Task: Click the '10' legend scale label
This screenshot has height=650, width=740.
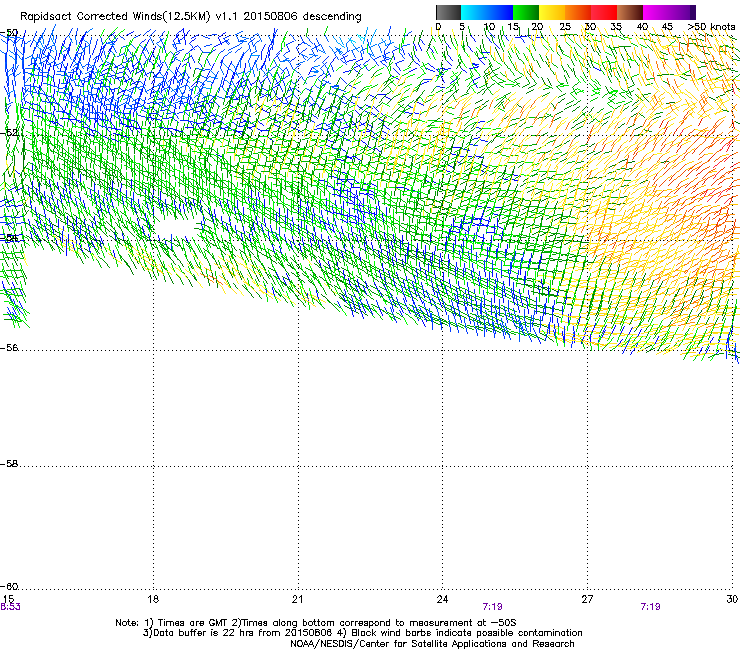Action: [489, 26]
